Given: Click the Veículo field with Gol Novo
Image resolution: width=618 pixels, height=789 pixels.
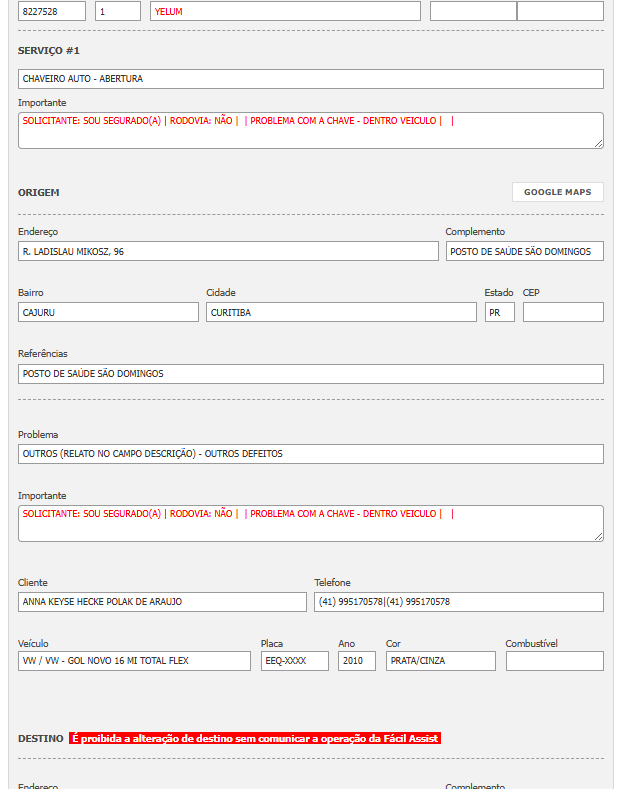Looking at the screenshot, I should pyautogui.click(x=134, y=661).
